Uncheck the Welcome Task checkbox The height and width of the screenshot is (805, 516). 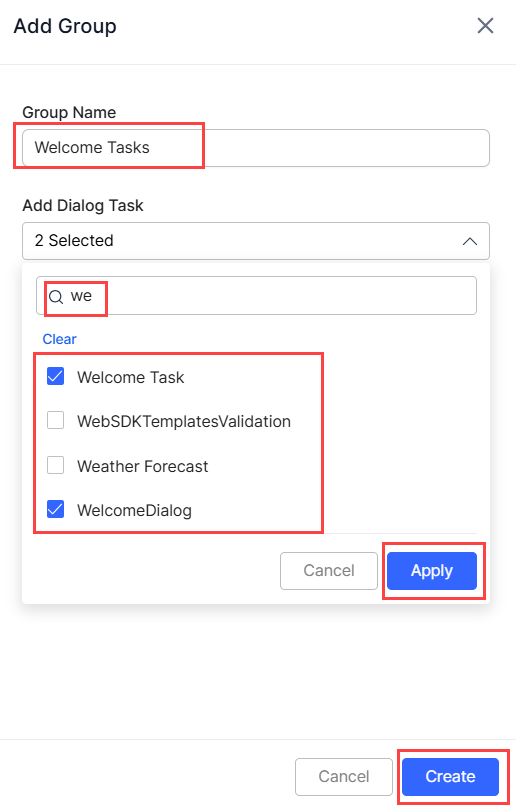(x=55, y=376)
